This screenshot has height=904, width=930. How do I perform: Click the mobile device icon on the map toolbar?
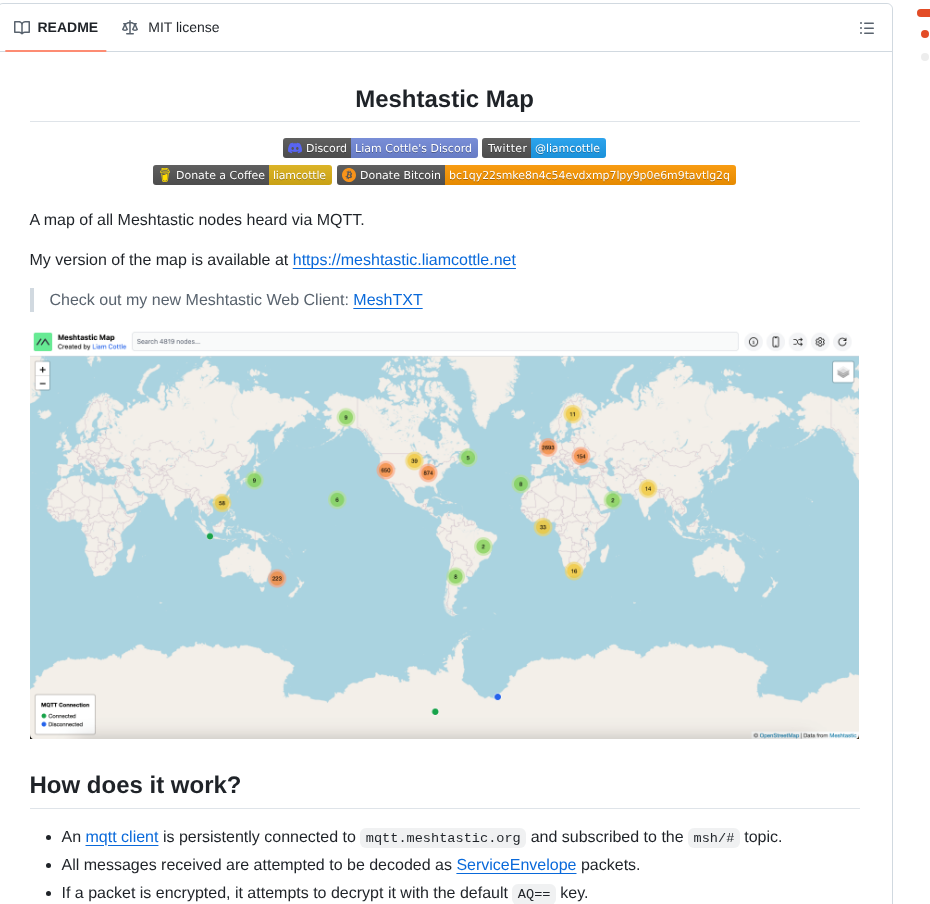click(x=775, y=341)
